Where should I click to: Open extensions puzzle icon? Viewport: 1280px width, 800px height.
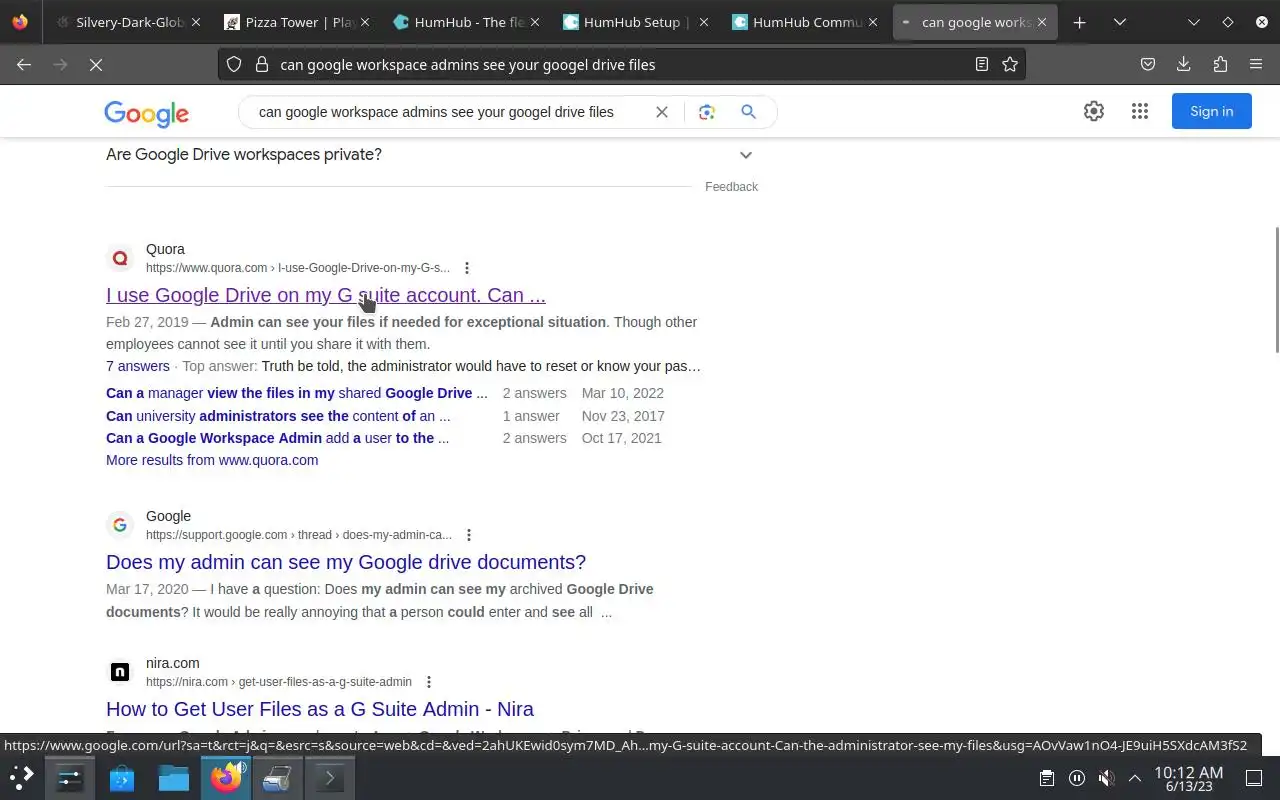coord(1220,64)
